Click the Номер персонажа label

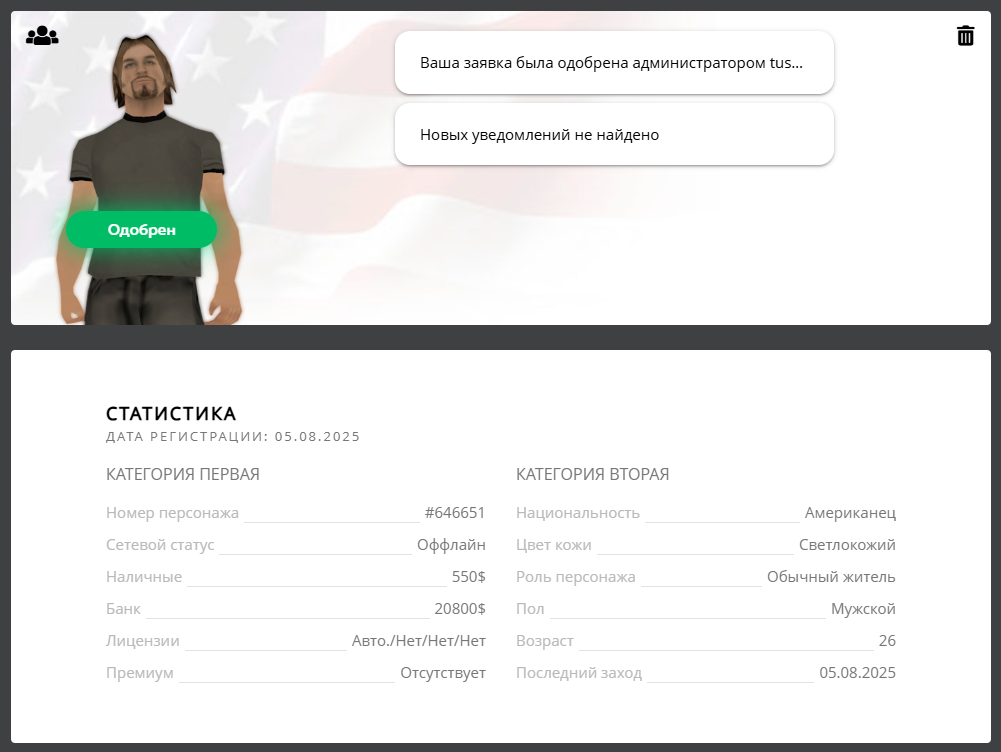[172, 513]
